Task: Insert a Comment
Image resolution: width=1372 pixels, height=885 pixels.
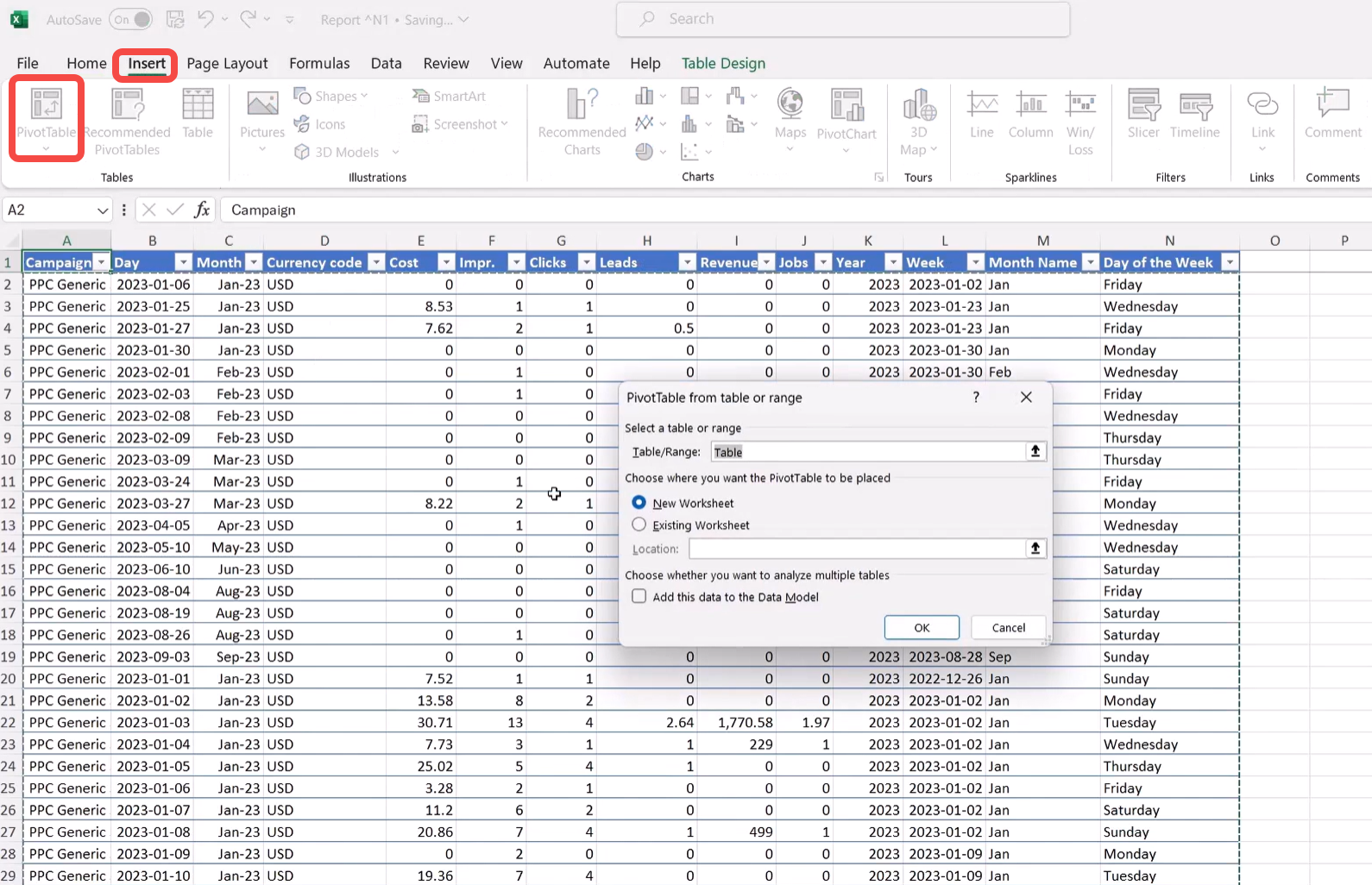Action: [x=1333, y=113]
